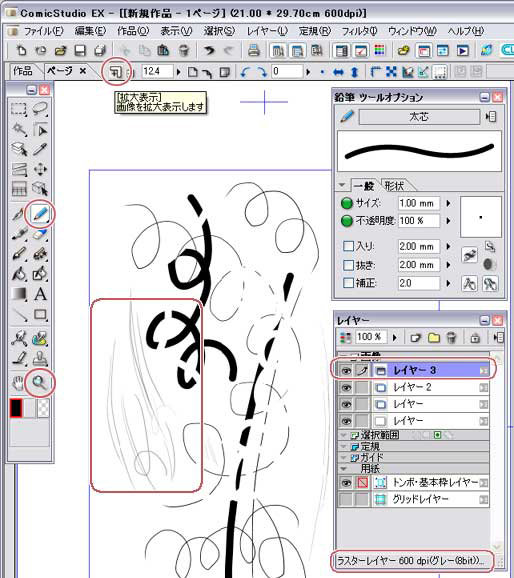Create a new layer folder

[x=434, y=337]
